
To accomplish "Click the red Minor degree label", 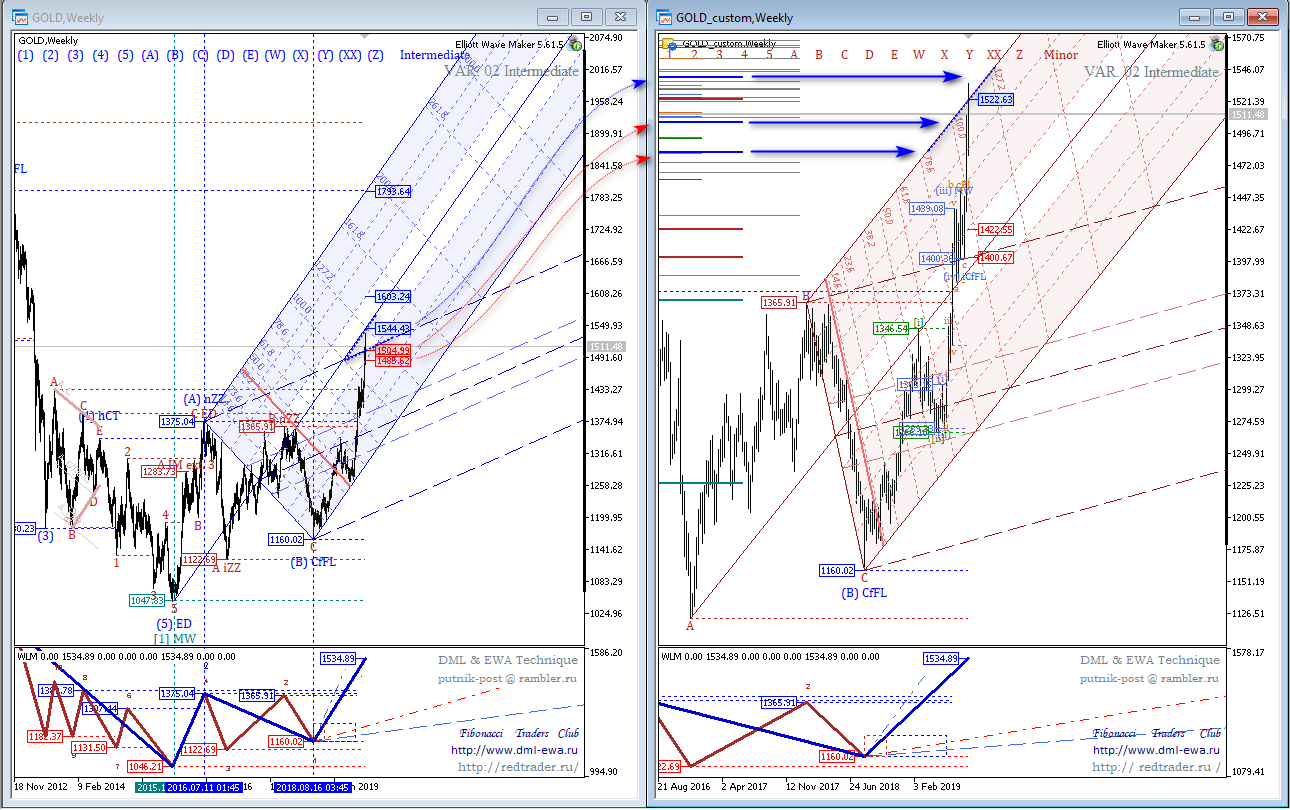I will tap(1061, 55).
